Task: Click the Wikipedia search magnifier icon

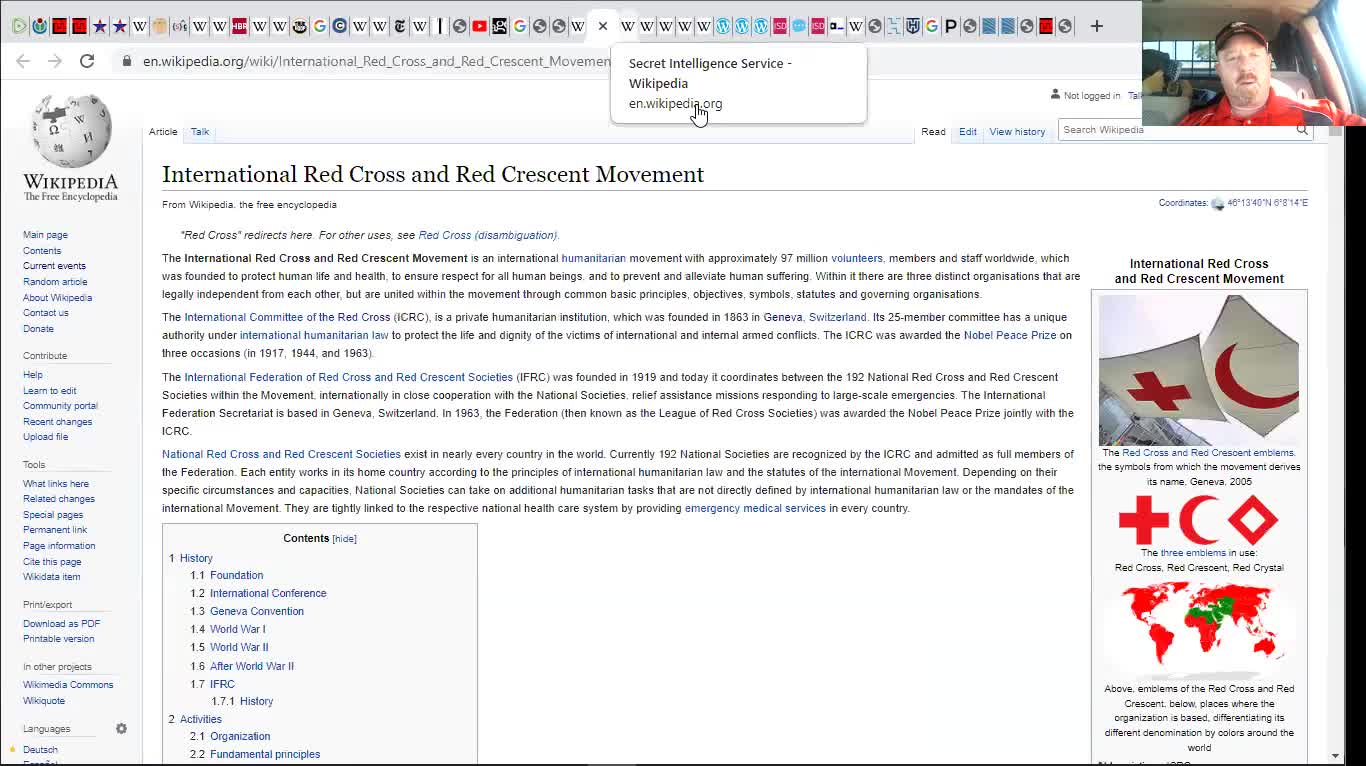Action: (1302, 130)
